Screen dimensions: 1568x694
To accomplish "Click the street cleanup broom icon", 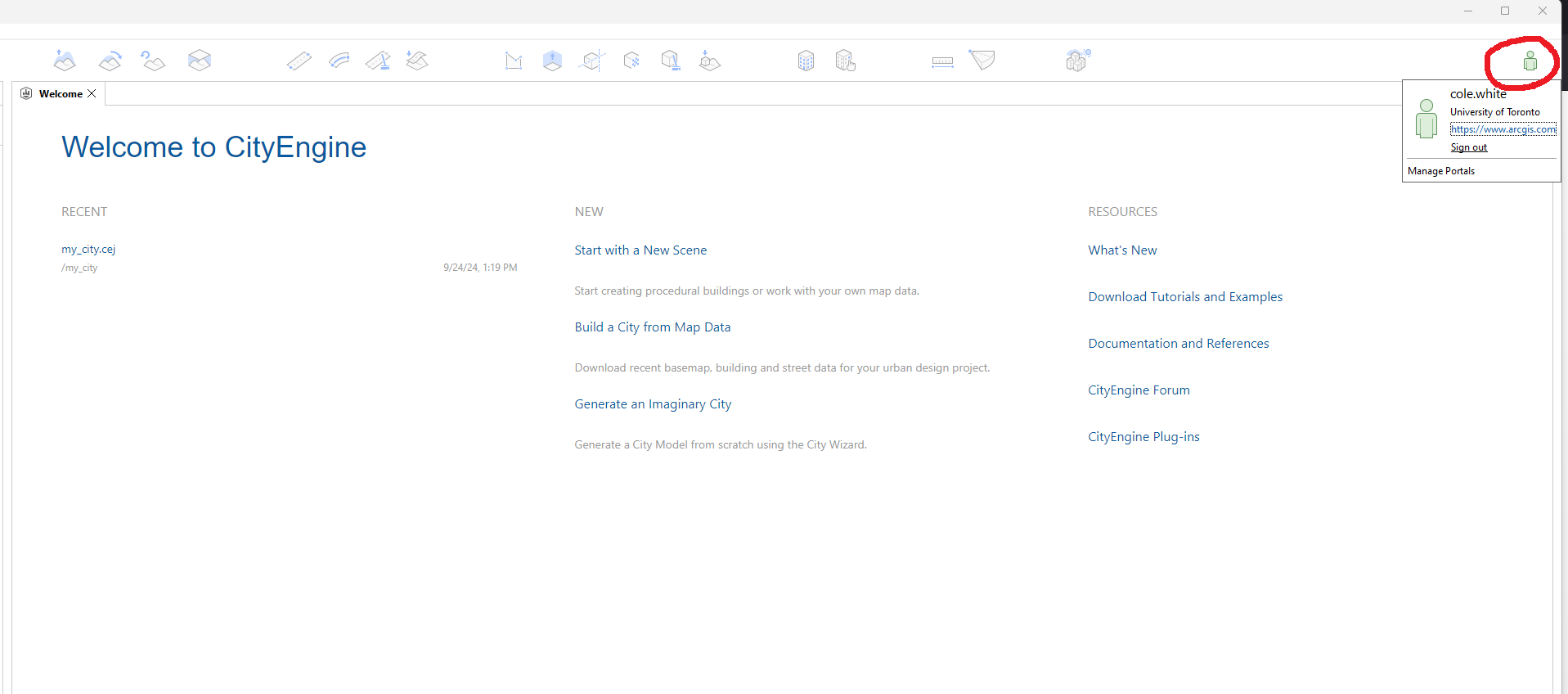I will (x=378, y=61).
